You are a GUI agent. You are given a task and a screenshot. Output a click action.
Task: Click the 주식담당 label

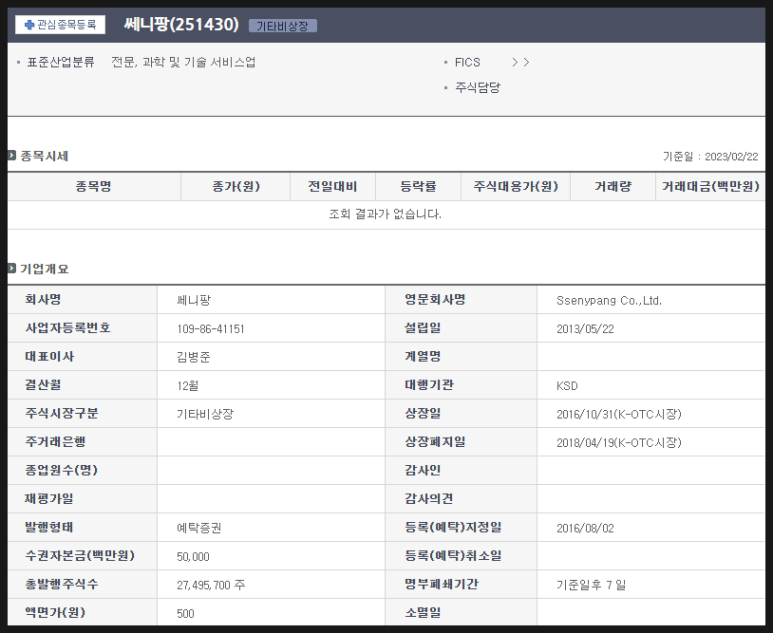(x=477, y=88)
